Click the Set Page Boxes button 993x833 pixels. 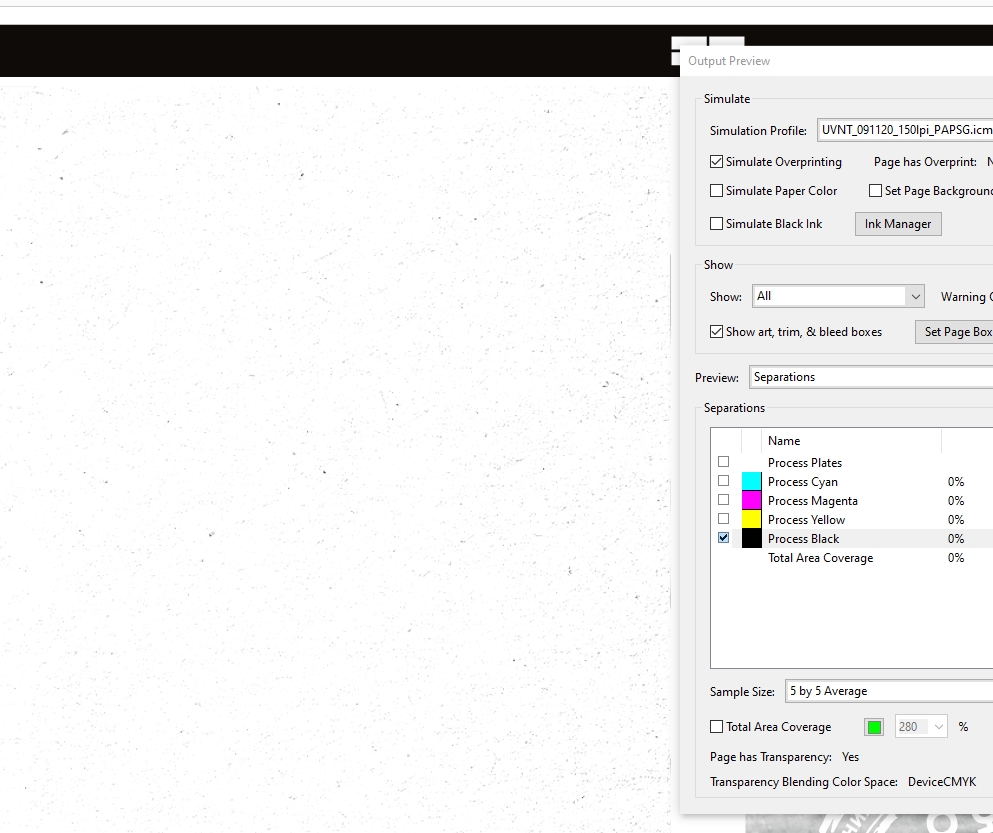point(954,332)
